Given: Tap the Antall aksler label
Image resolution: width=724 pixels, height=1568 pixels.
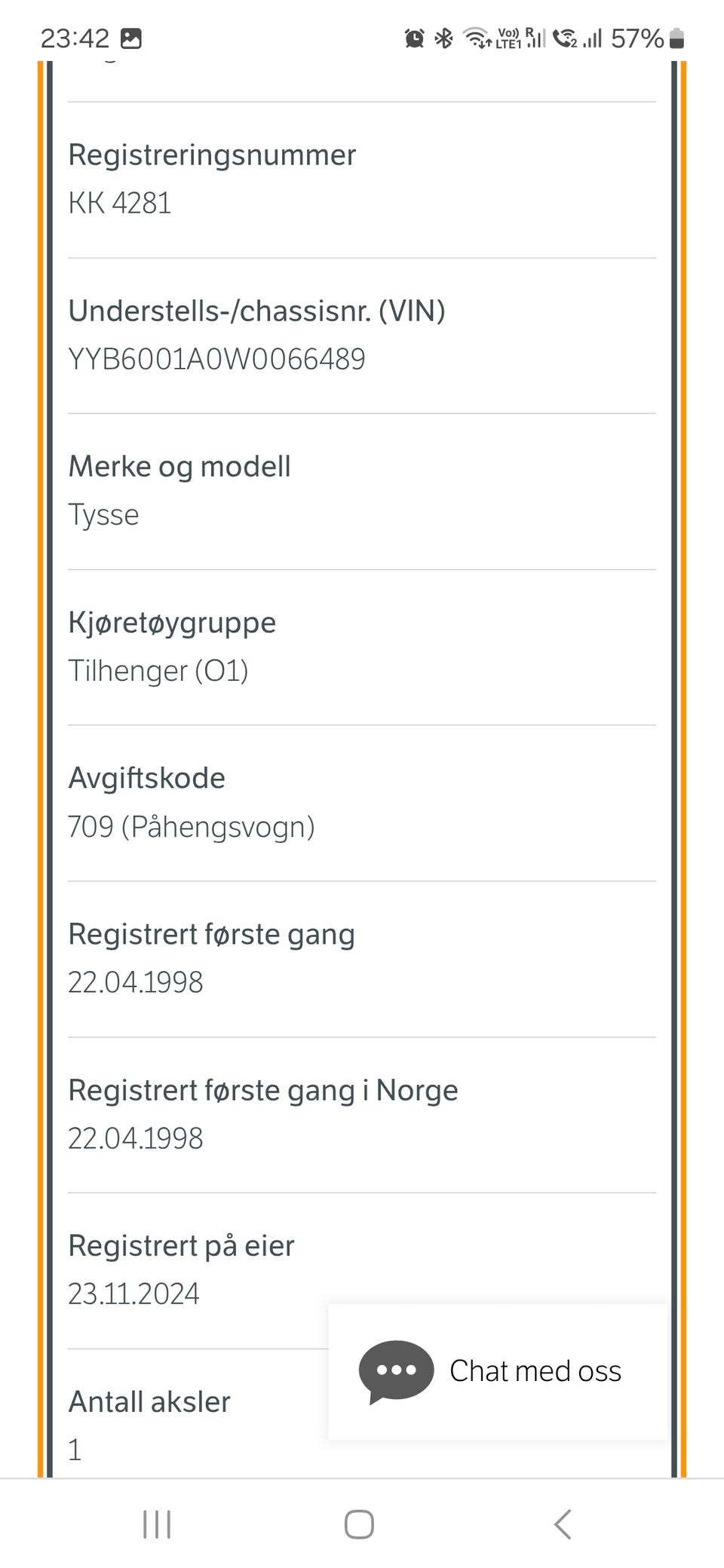Looking at the screenshot, I should pyautogui.click(x=149, y=1402).
